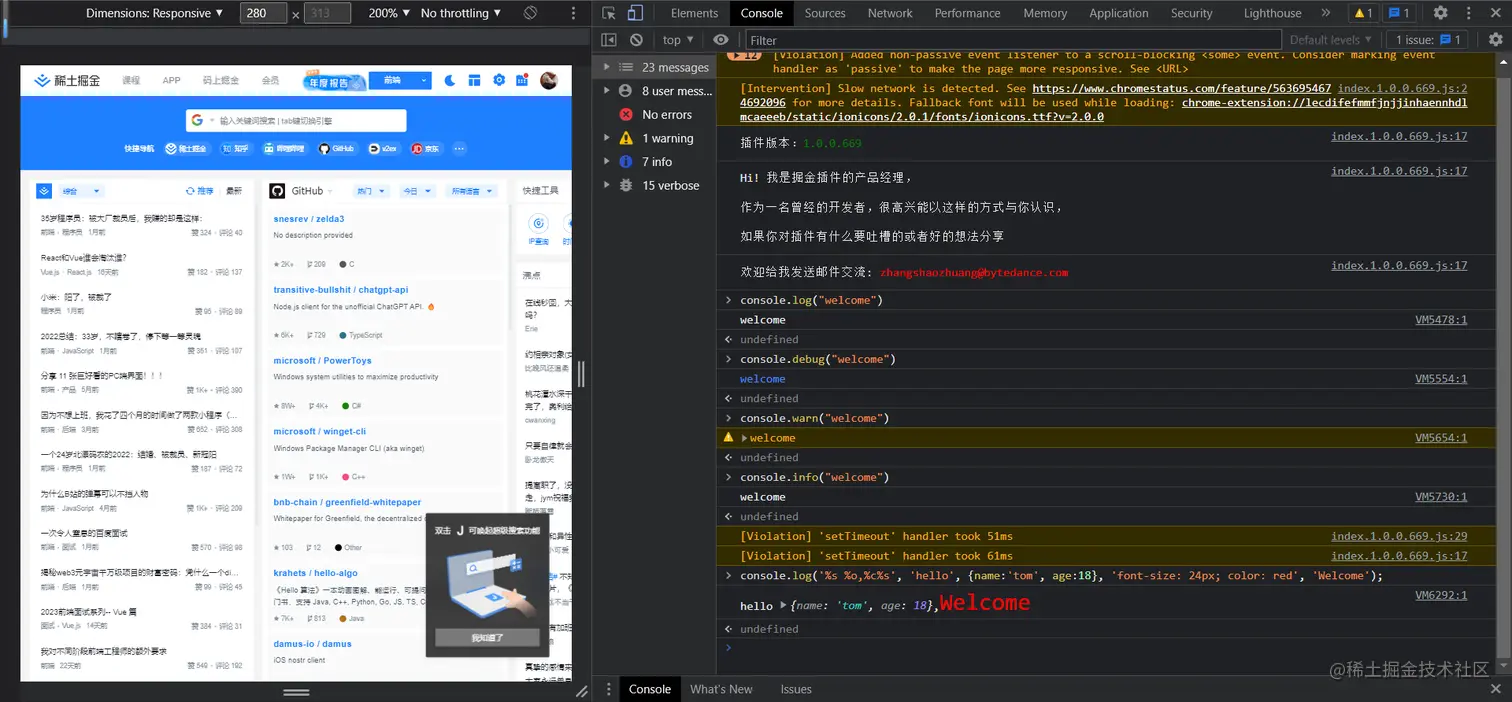
Task: Open the user avatar in the page header
Action: point(548,80)
